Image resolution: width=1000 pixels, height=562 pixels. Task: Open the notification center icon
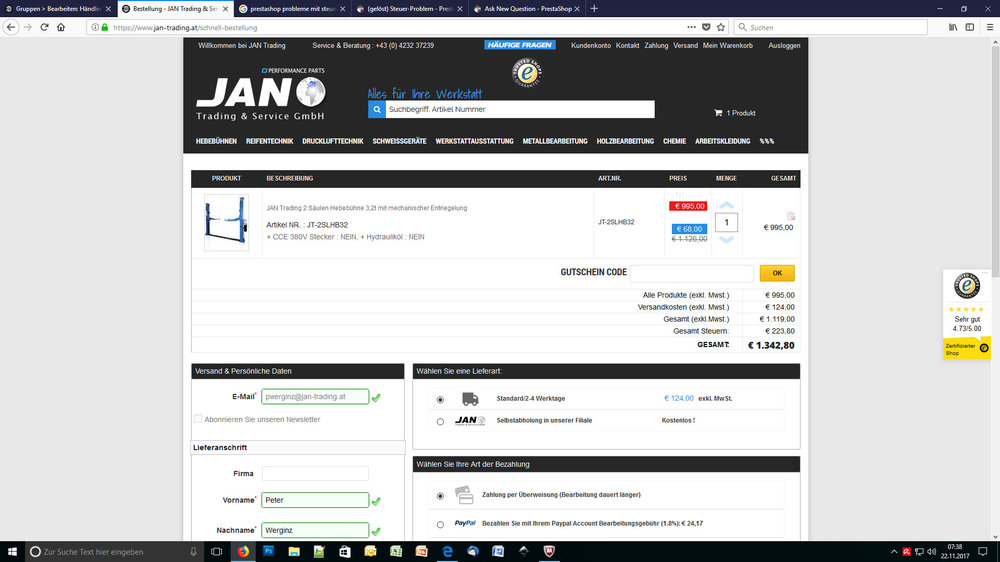983,552
